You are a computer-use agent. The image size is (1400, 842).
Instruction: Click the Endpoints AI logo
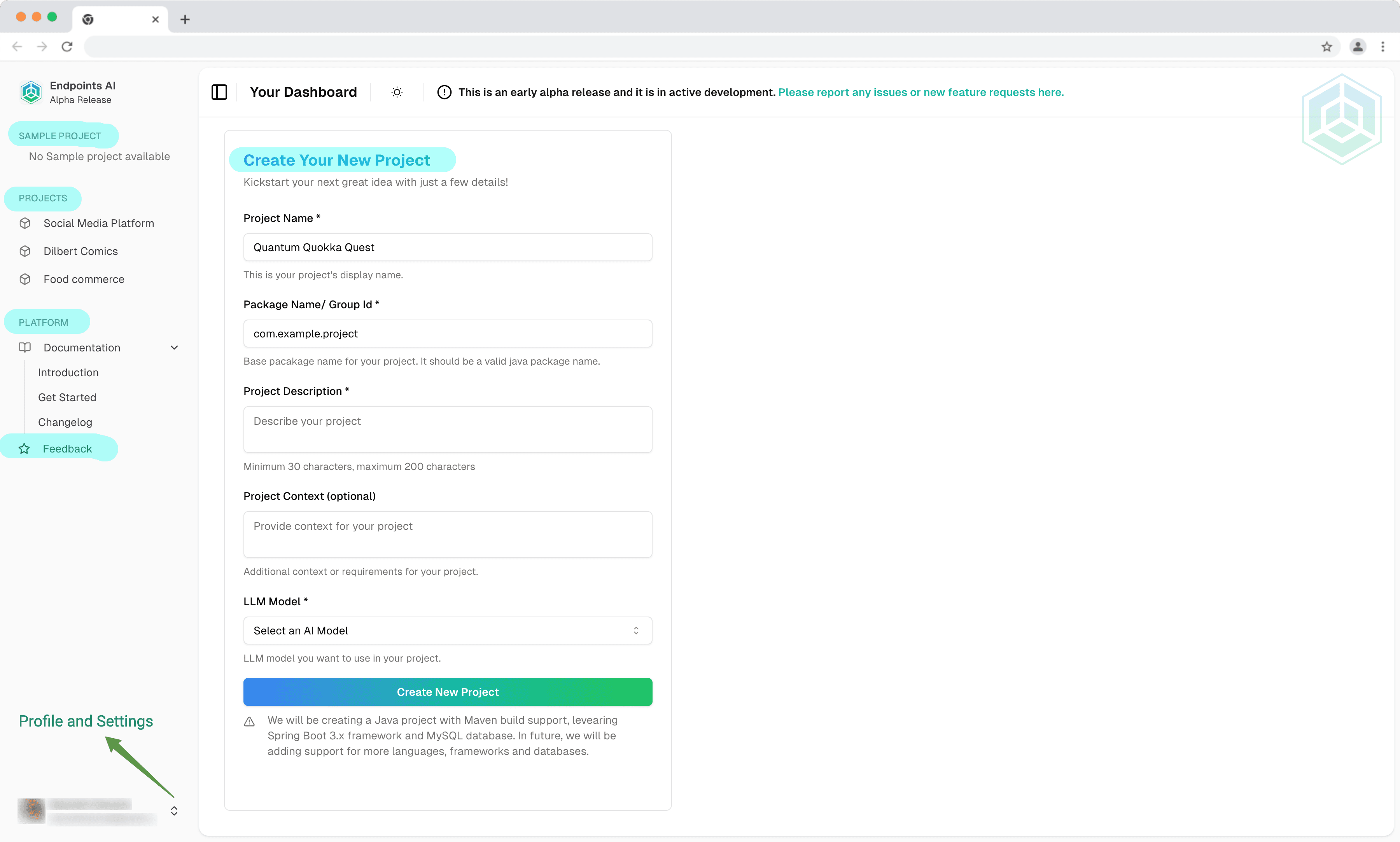click(31, 92)
